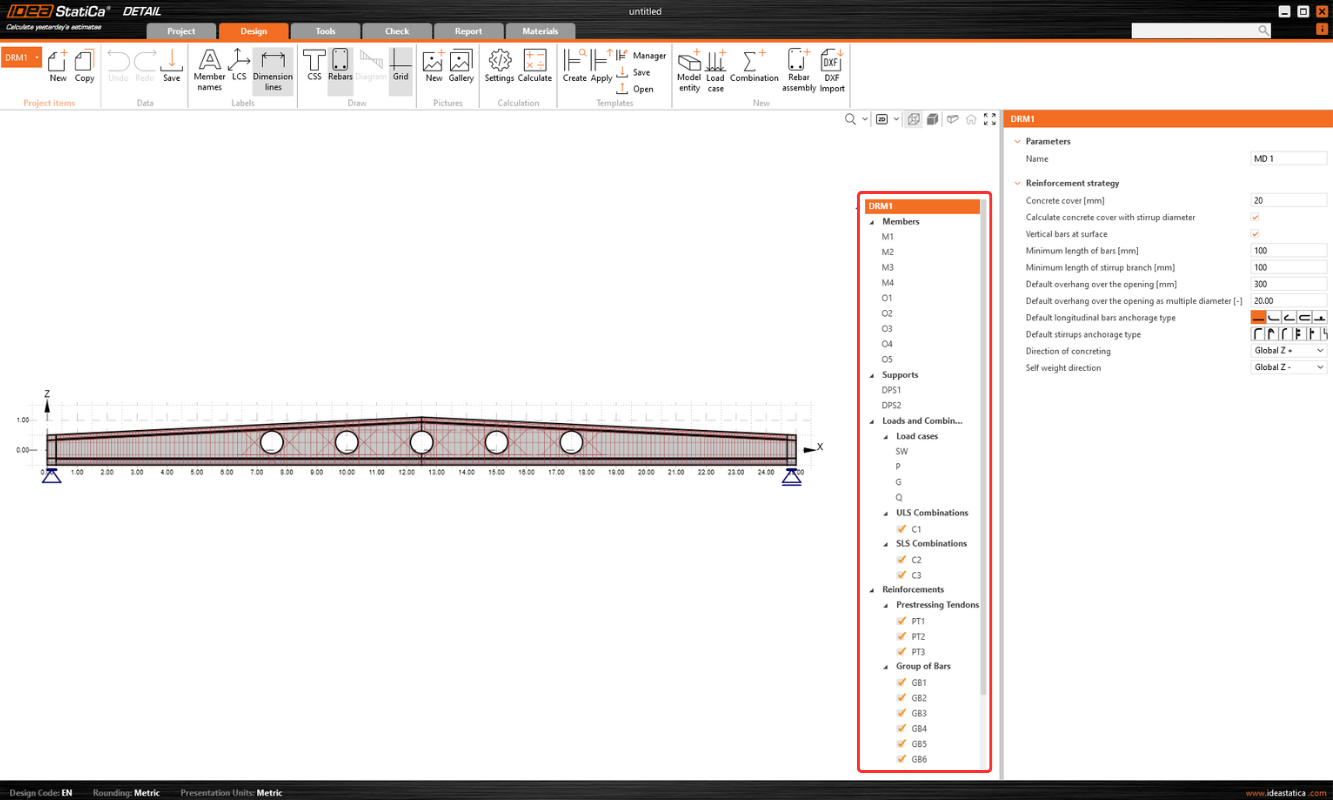Viewport: 1333px width, 800px height.
Task: Click the Concrete cover input field
Action: click(1288, 200)
